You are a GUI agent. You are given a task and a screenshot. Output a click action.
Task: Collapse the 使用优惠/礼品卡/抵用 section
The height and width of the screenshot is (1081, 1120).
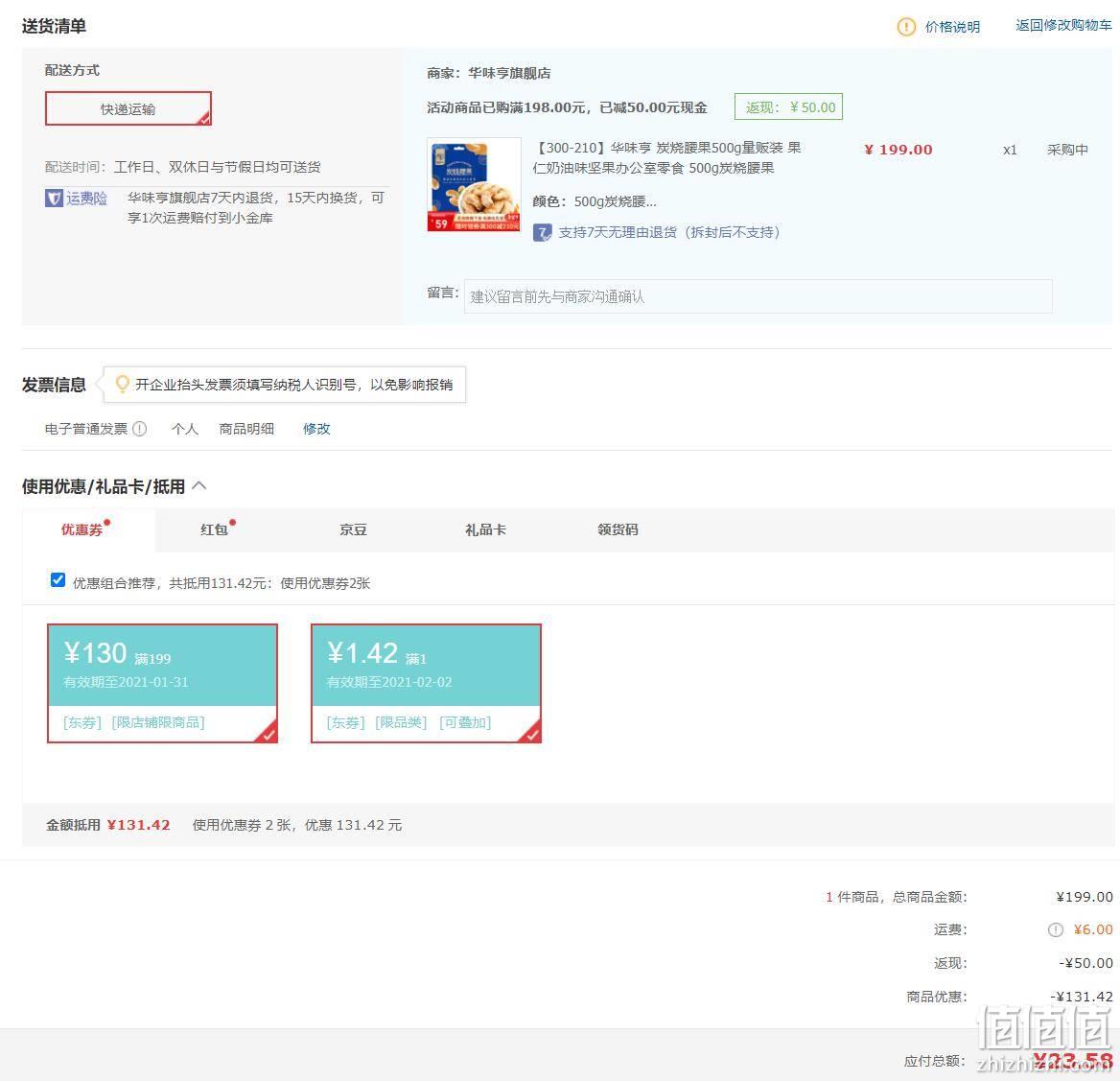(x=199, y=486)
